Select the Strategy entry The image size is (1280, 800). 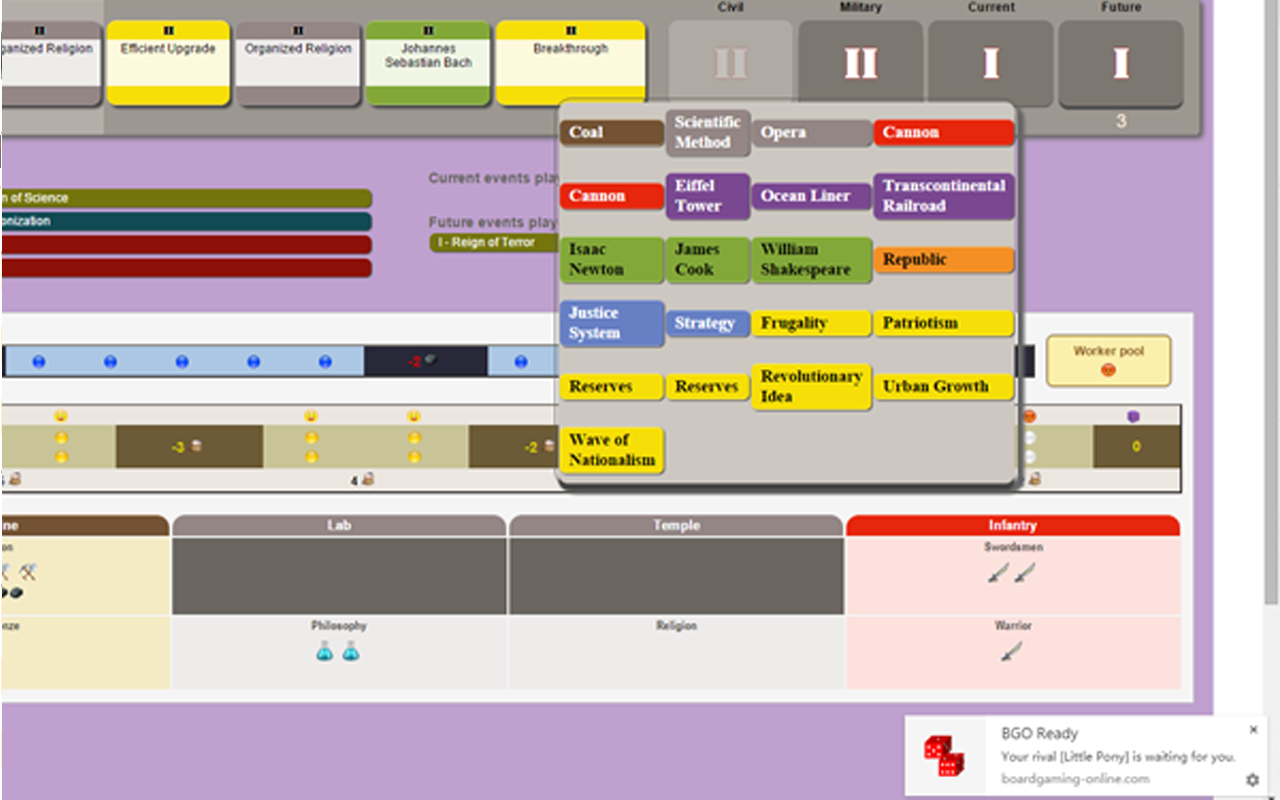click(x=708, y=323)
